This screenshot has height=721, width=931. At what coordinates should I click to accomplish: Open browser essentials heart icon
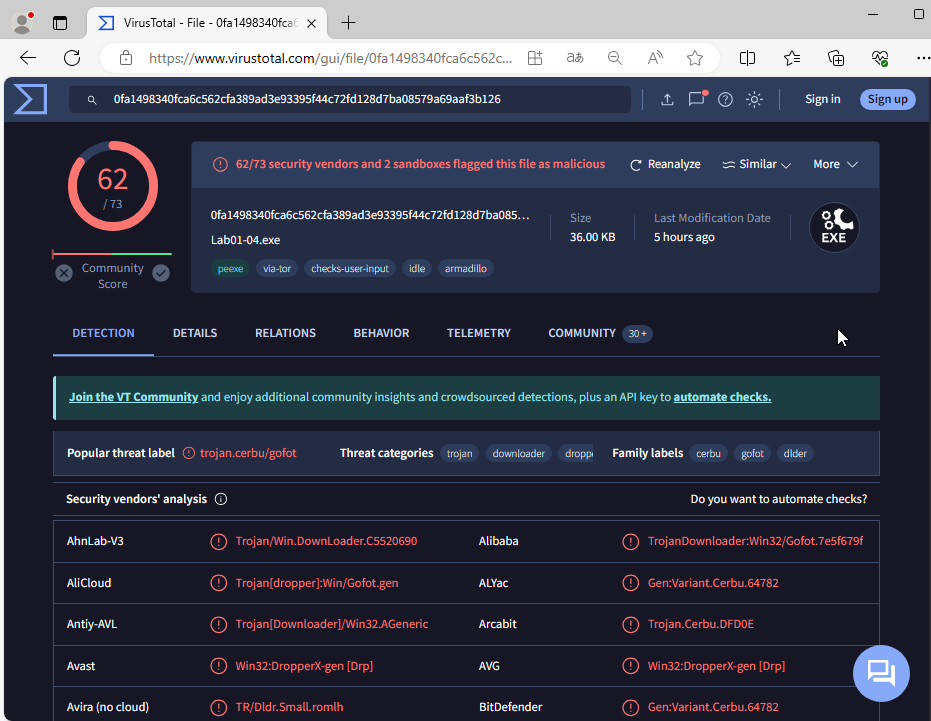pos(880,58)
